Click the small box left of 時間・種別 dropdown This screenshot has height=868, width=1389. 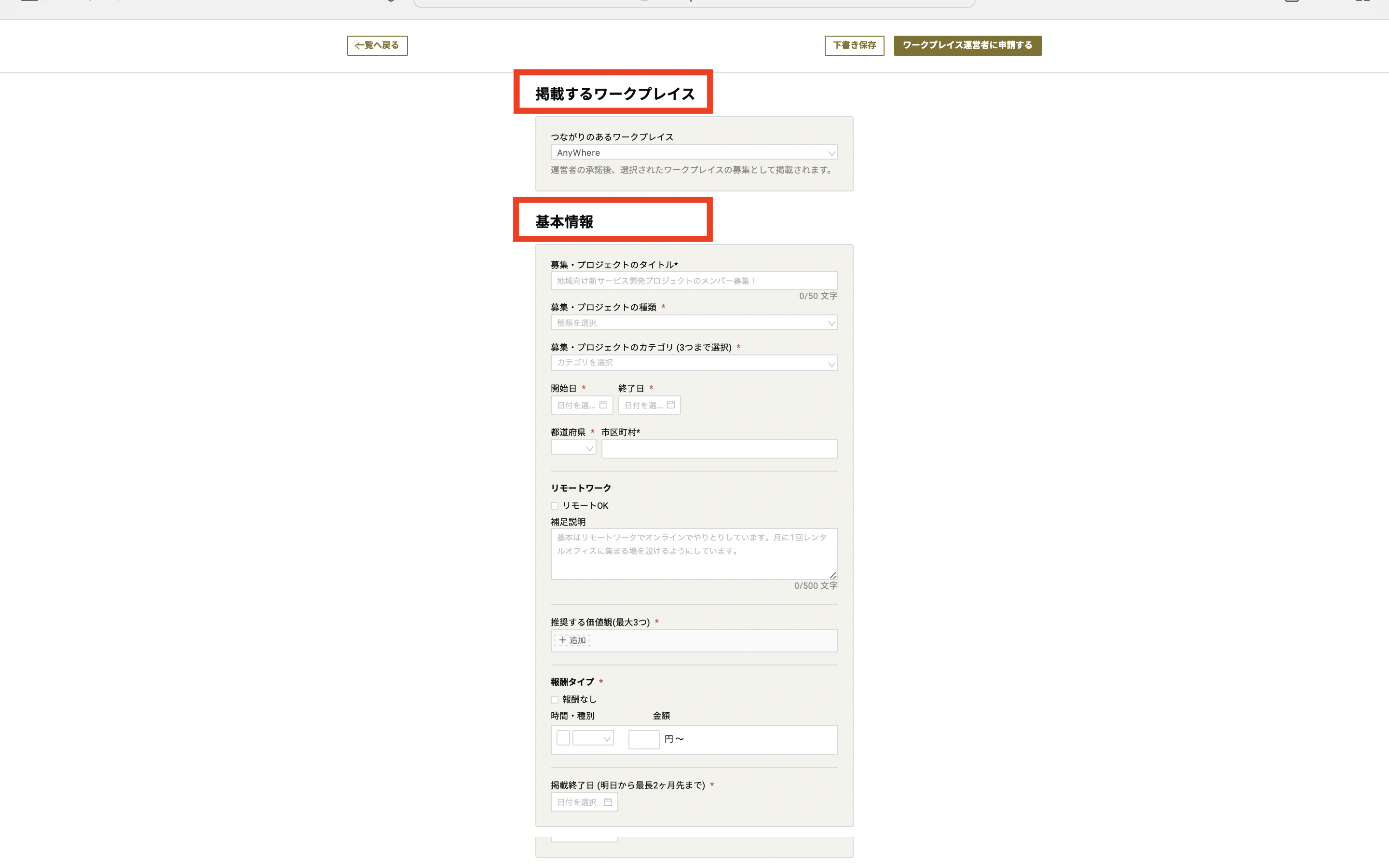pos(563,738)
